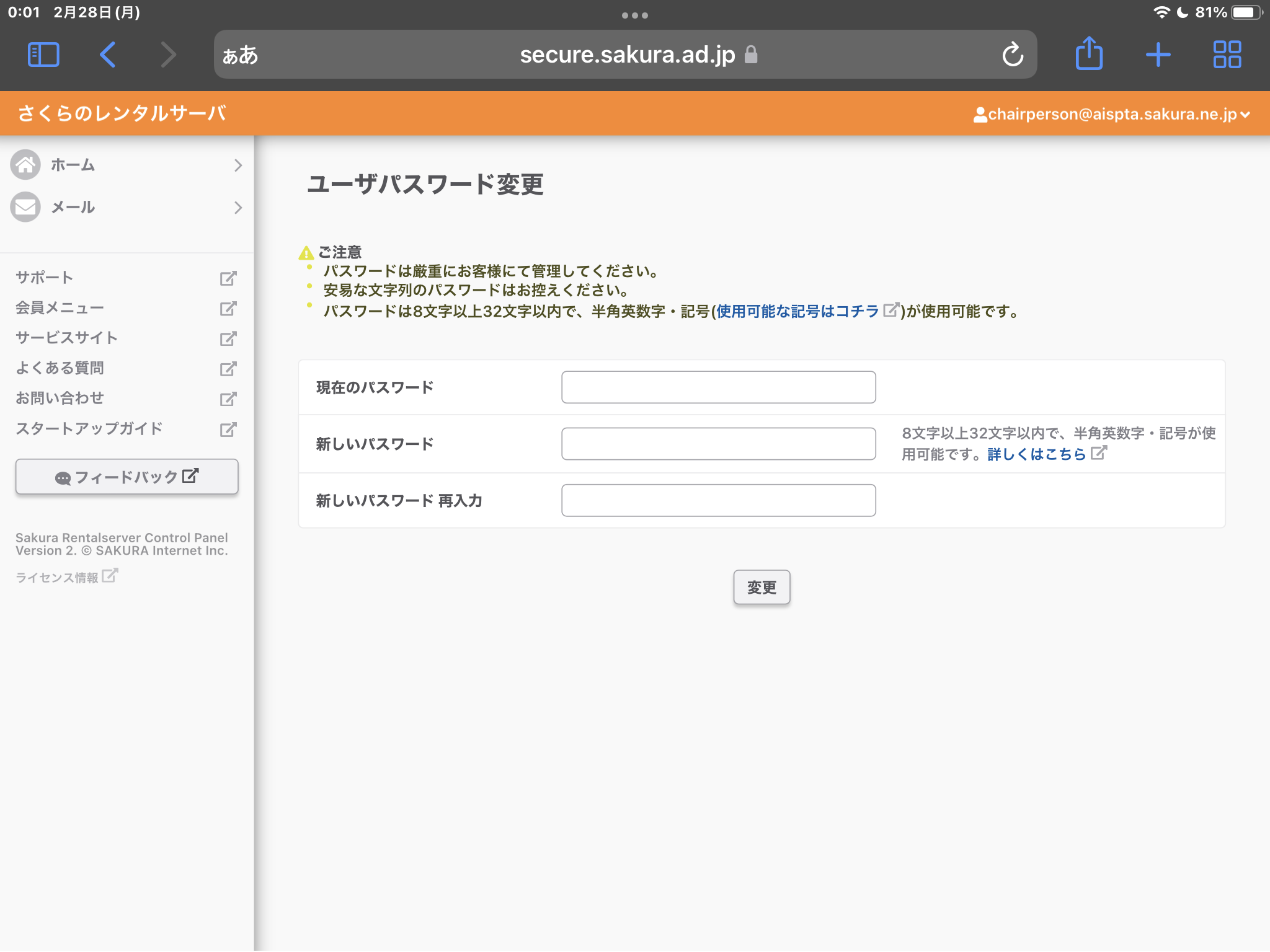The width and height of the screenshot is (1270, 952).
Task: Click the ご注意 caution label
Action: [x=340, y=252]
